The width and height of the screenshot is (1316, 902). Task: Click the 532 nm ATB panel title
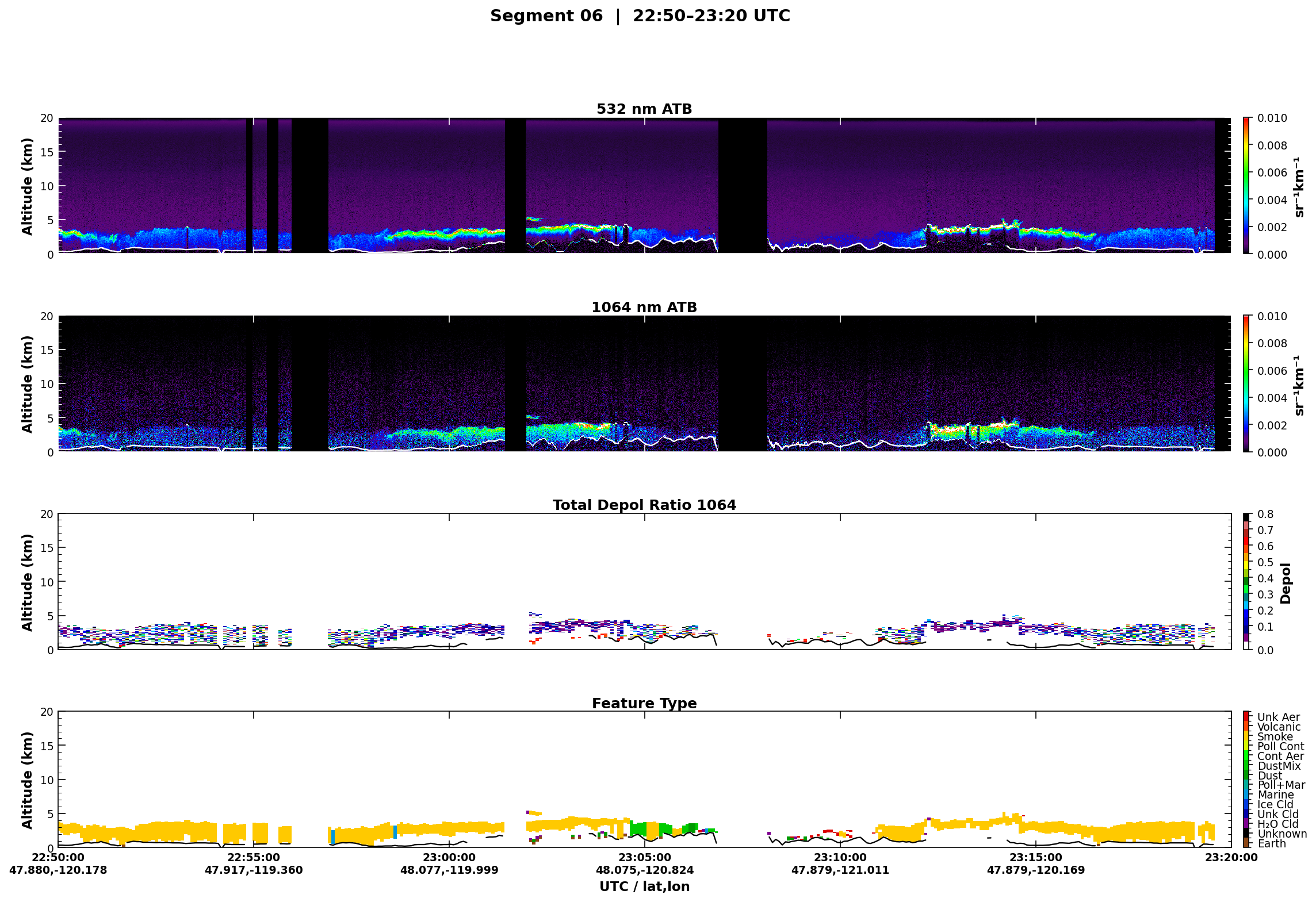click(x=644, y=109)
